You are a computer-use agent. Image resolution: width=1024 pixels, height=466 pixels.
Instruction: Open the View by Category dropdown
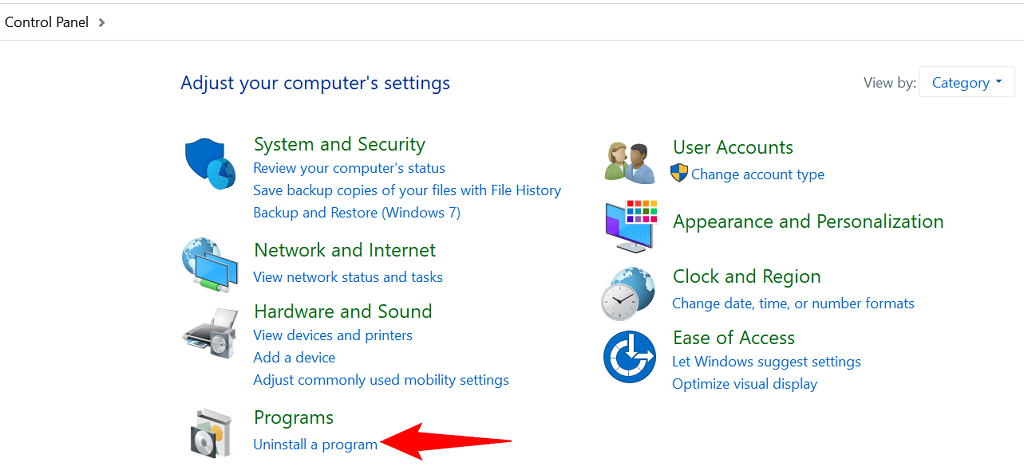966,83
